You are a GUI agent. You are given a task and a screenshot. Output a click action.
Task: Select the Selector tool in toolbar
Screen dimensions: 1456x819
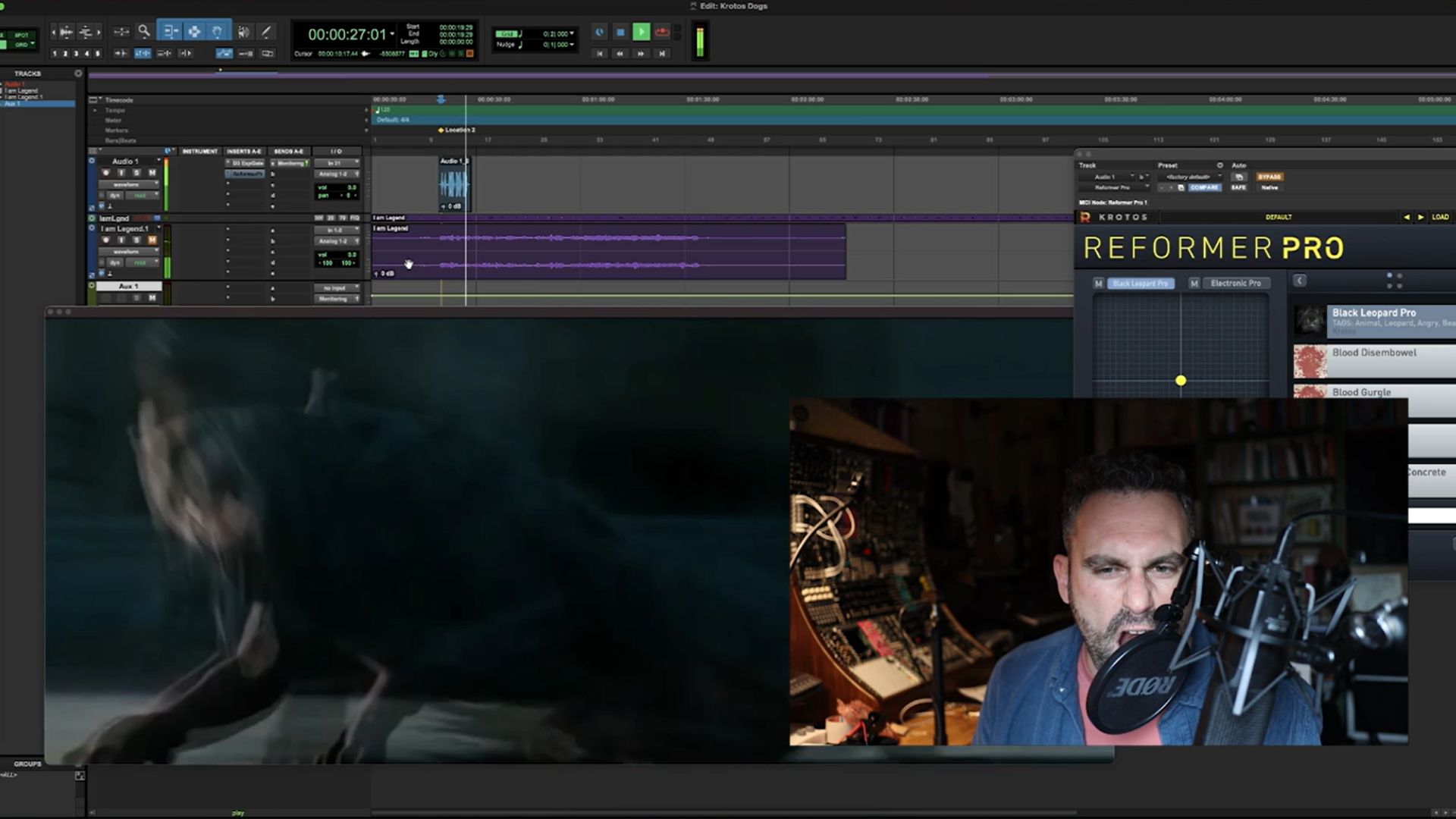[x=194, y=31]
